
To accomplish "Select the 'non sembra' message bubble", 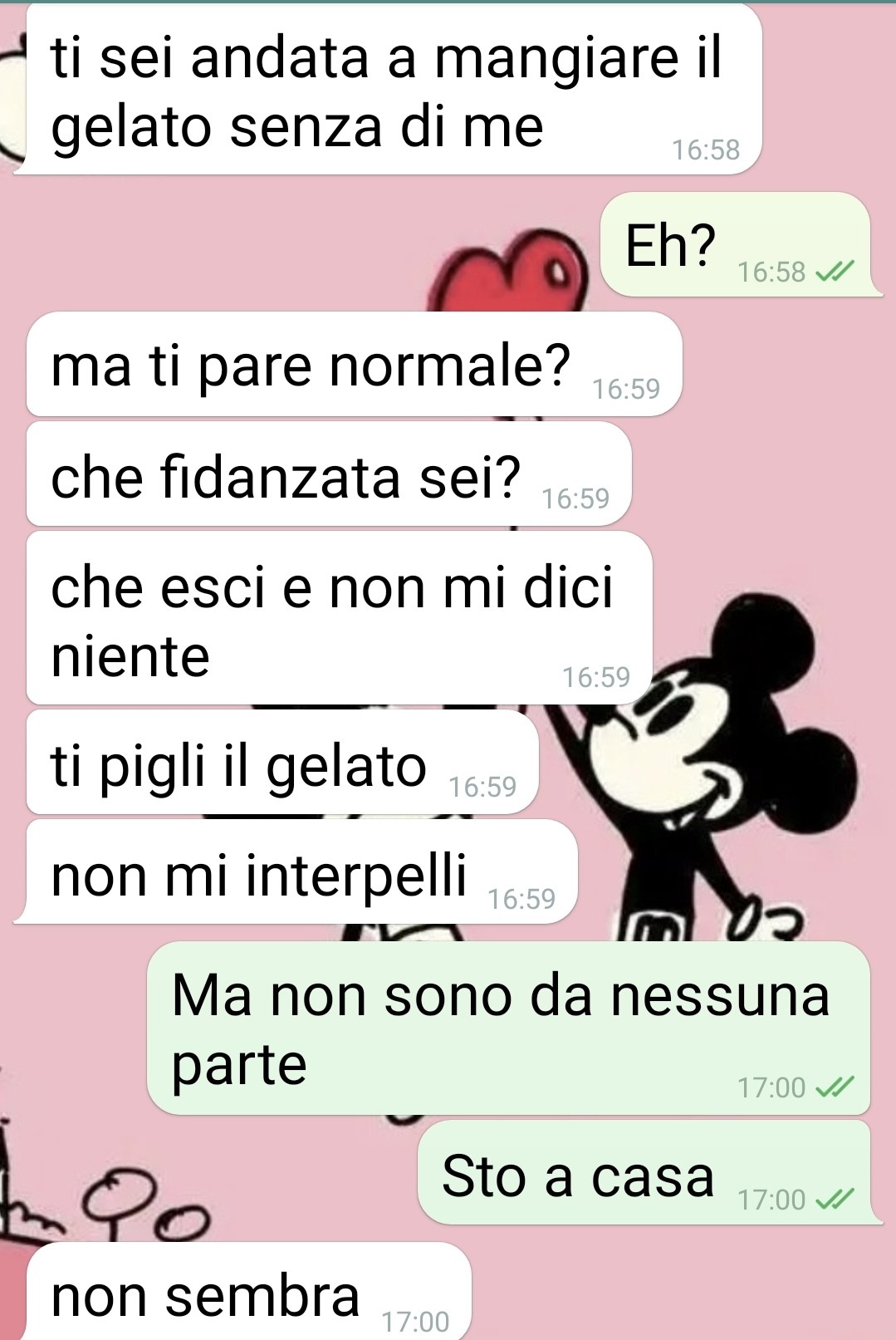I will coord(249,1291).
